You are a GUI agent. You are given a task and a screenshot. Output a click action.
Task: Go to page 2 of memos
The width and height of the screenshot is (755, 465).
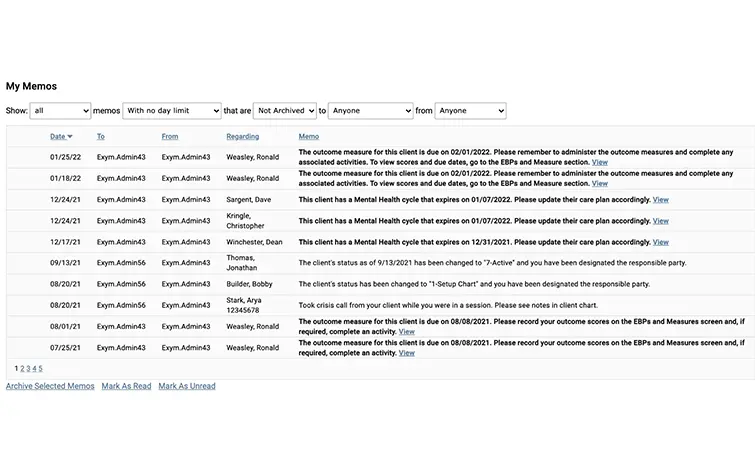tap(21, 369)
